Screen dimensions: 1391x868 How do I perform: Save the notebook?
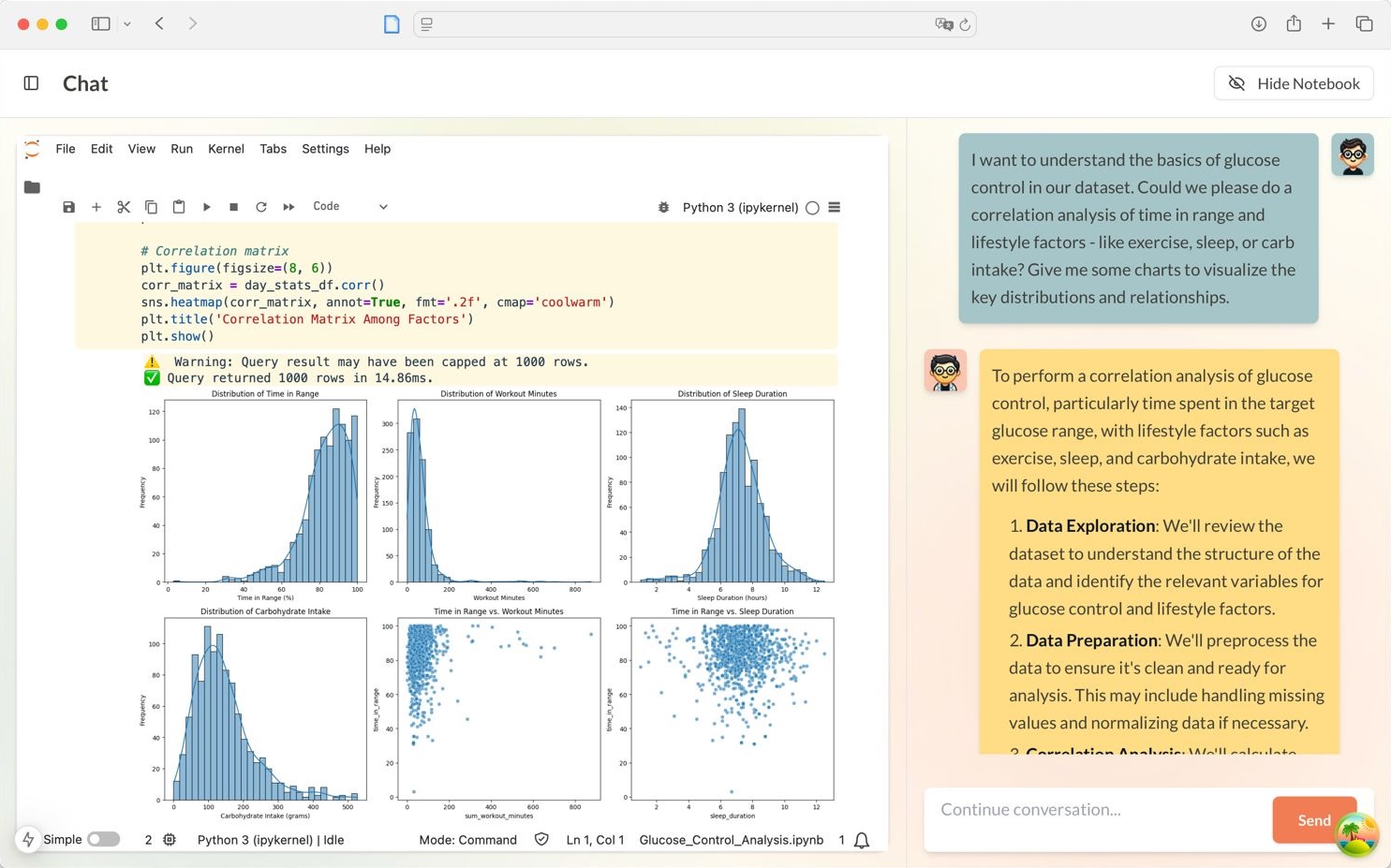[68, 206]
